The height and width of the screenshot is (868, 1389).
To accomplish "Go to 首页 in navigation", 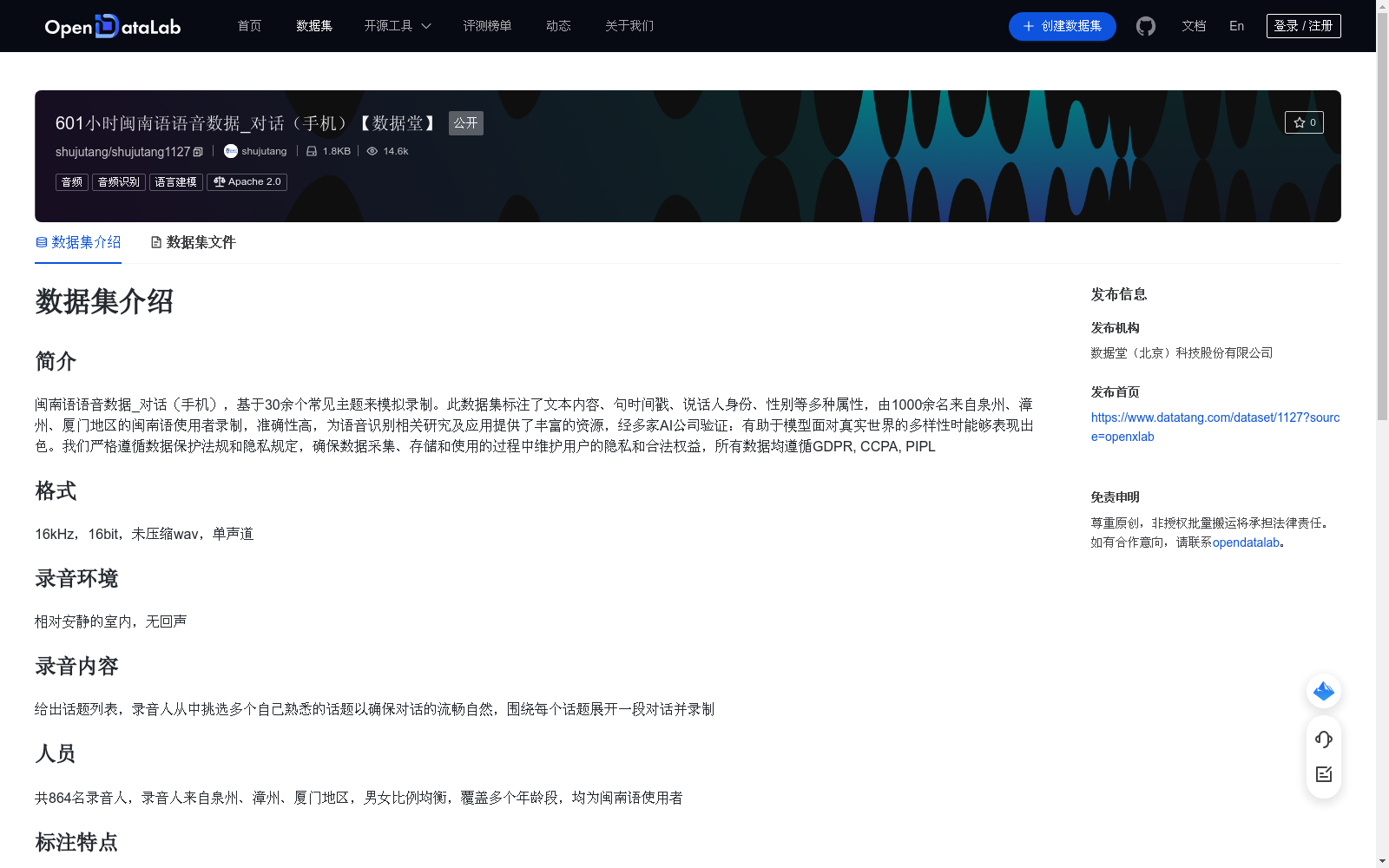I will click(250, 26).
